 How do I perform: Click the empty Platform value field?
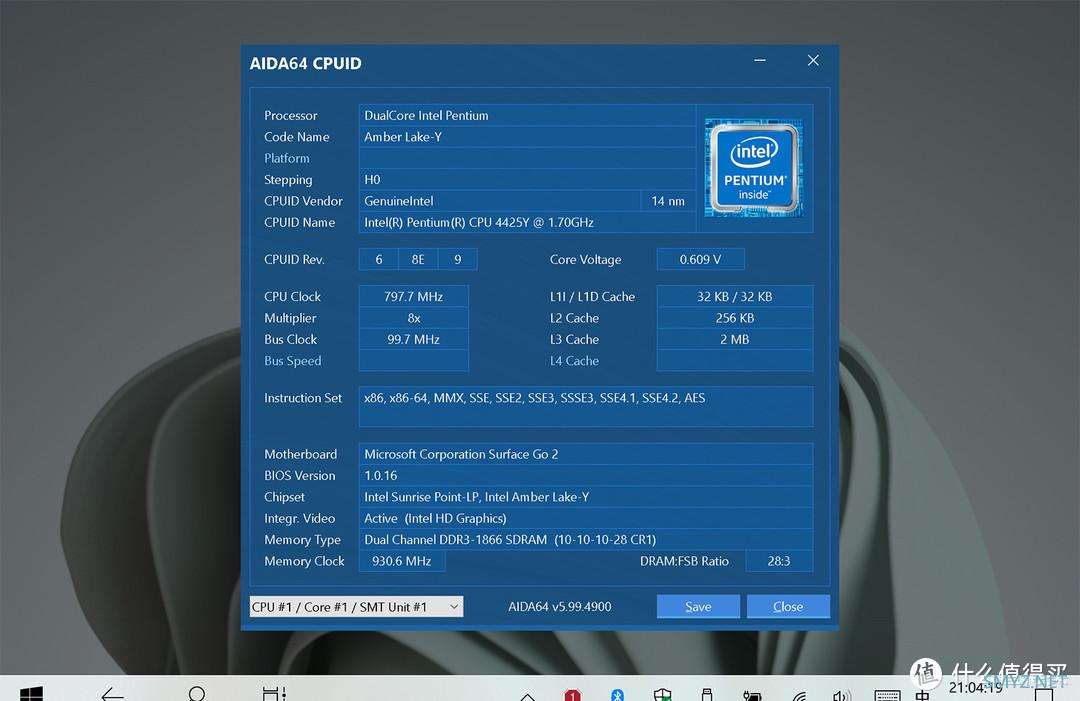point(527,158)
